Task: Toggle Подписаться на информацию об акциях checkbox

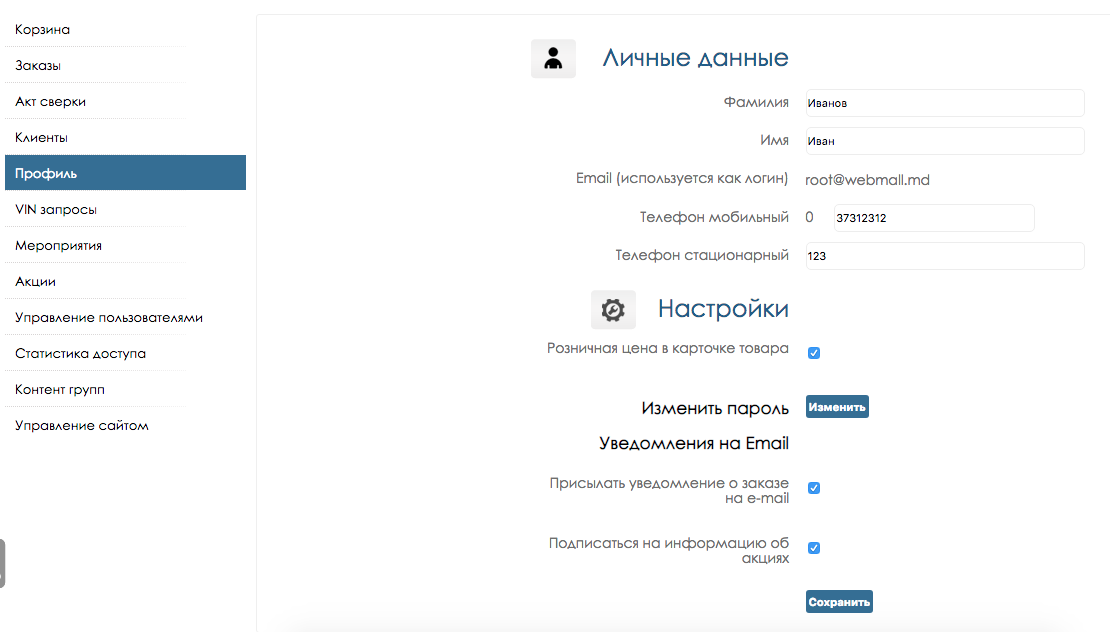Action: pyautogui.click(x=814, y=548)
